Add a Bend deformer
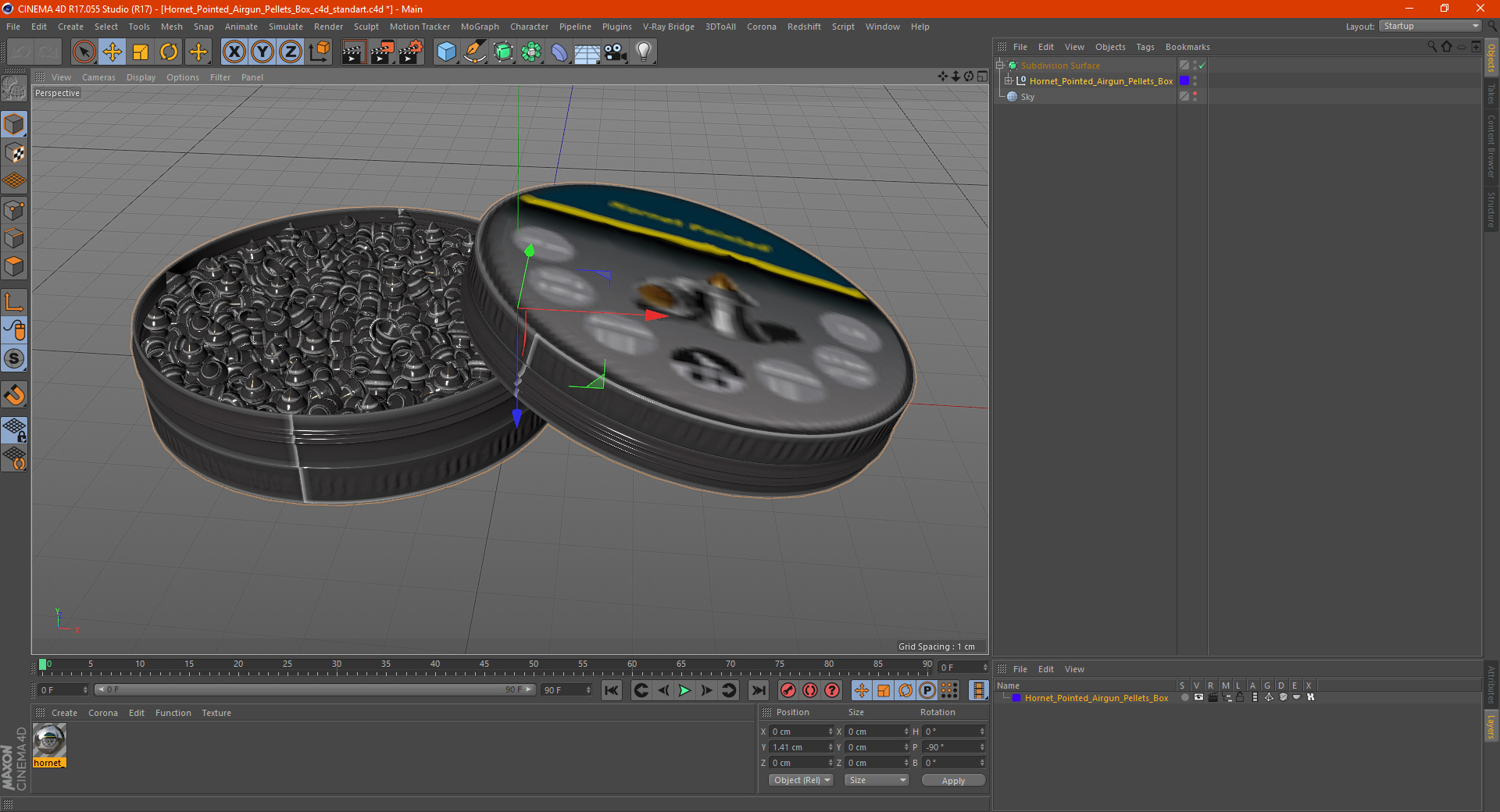Screen dimensions: 1500x812 (560, 52)
